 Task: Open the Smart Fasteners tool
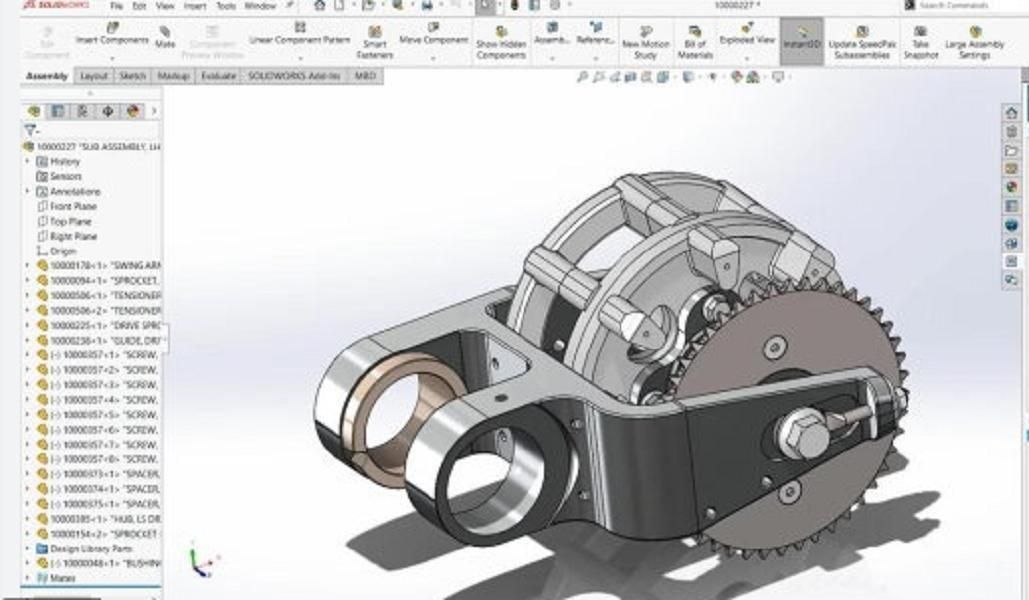click(x=374, y=44)
